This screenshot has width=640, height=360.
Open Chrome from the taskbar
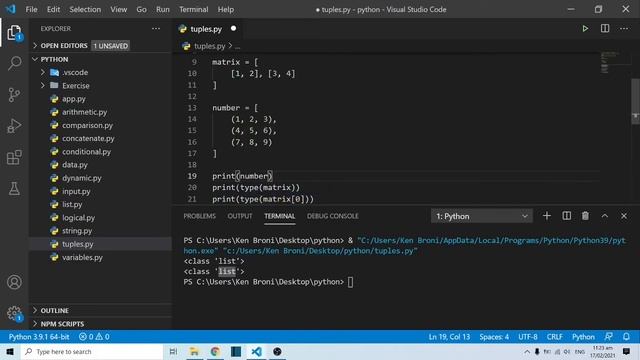(215, 351)
